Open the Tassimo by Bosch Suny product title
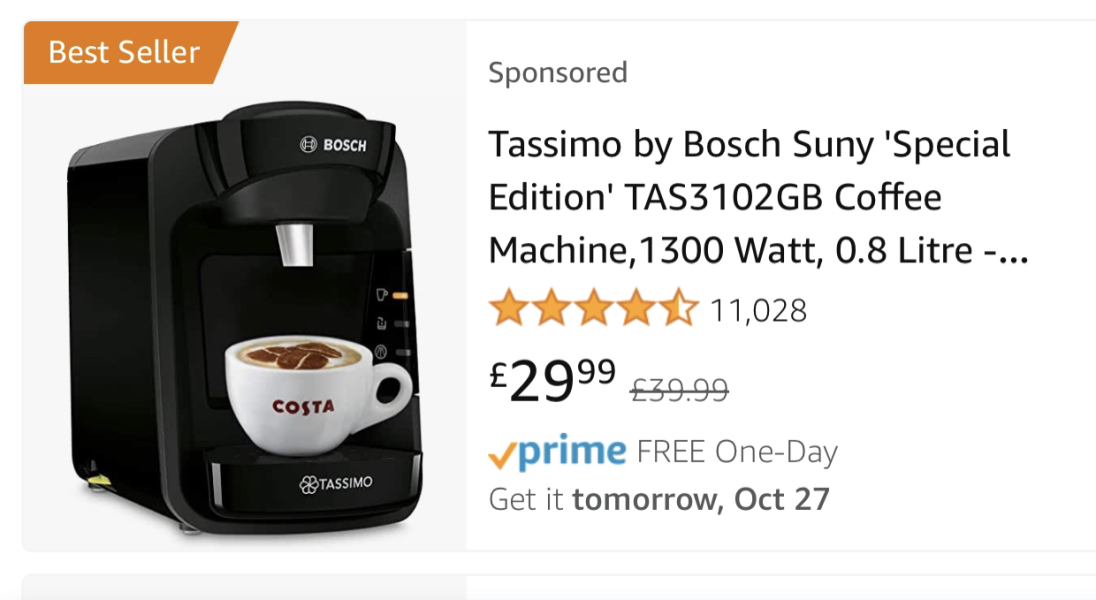Screen dimensions: 1096x600 coord(749,146)
